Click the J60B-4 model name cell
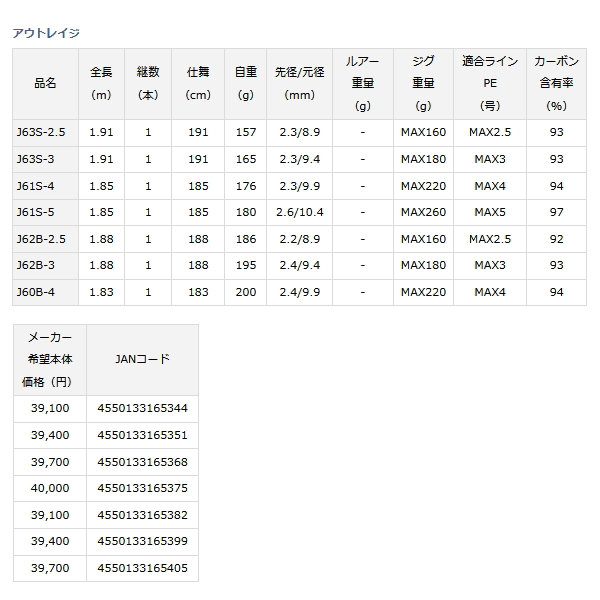 [x=46, y=292]
